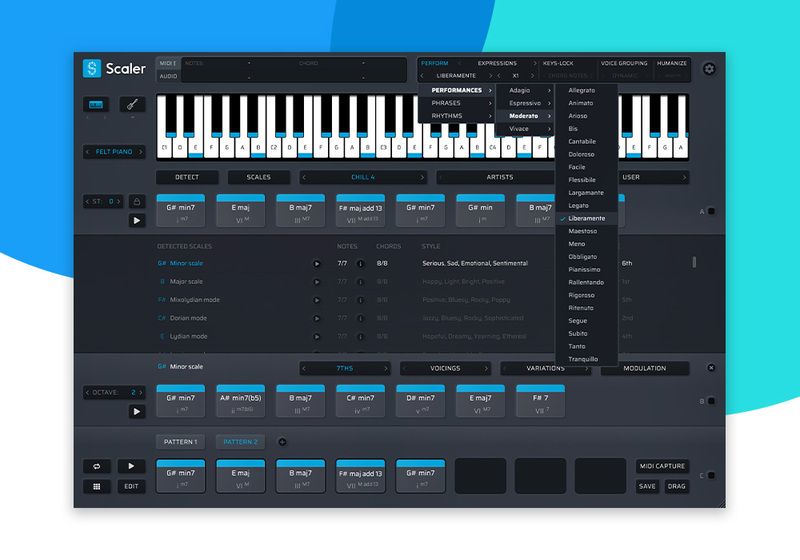
Task: Go to previous instrument before FELT PIANO
Action: pyautogui.click(x=87, y=152)
